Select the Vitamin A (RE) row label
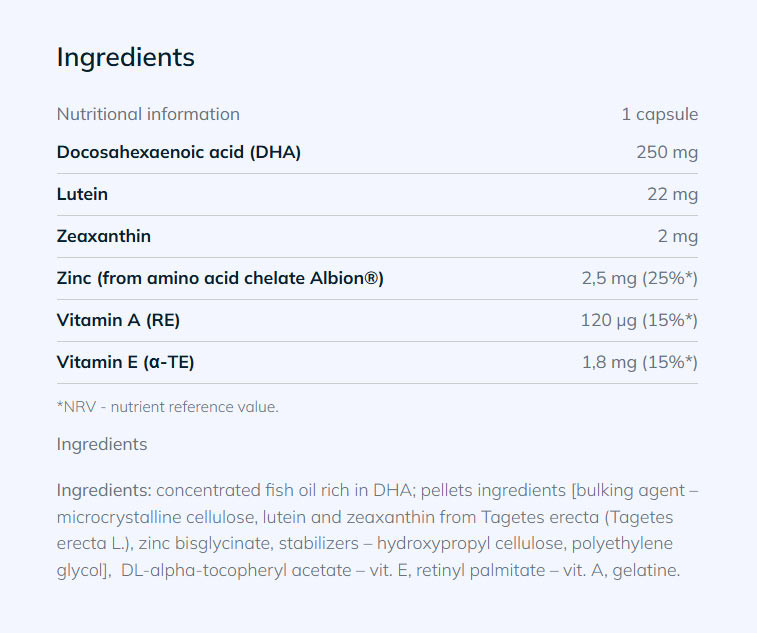 pyautogui.click(x=118, y=320)
